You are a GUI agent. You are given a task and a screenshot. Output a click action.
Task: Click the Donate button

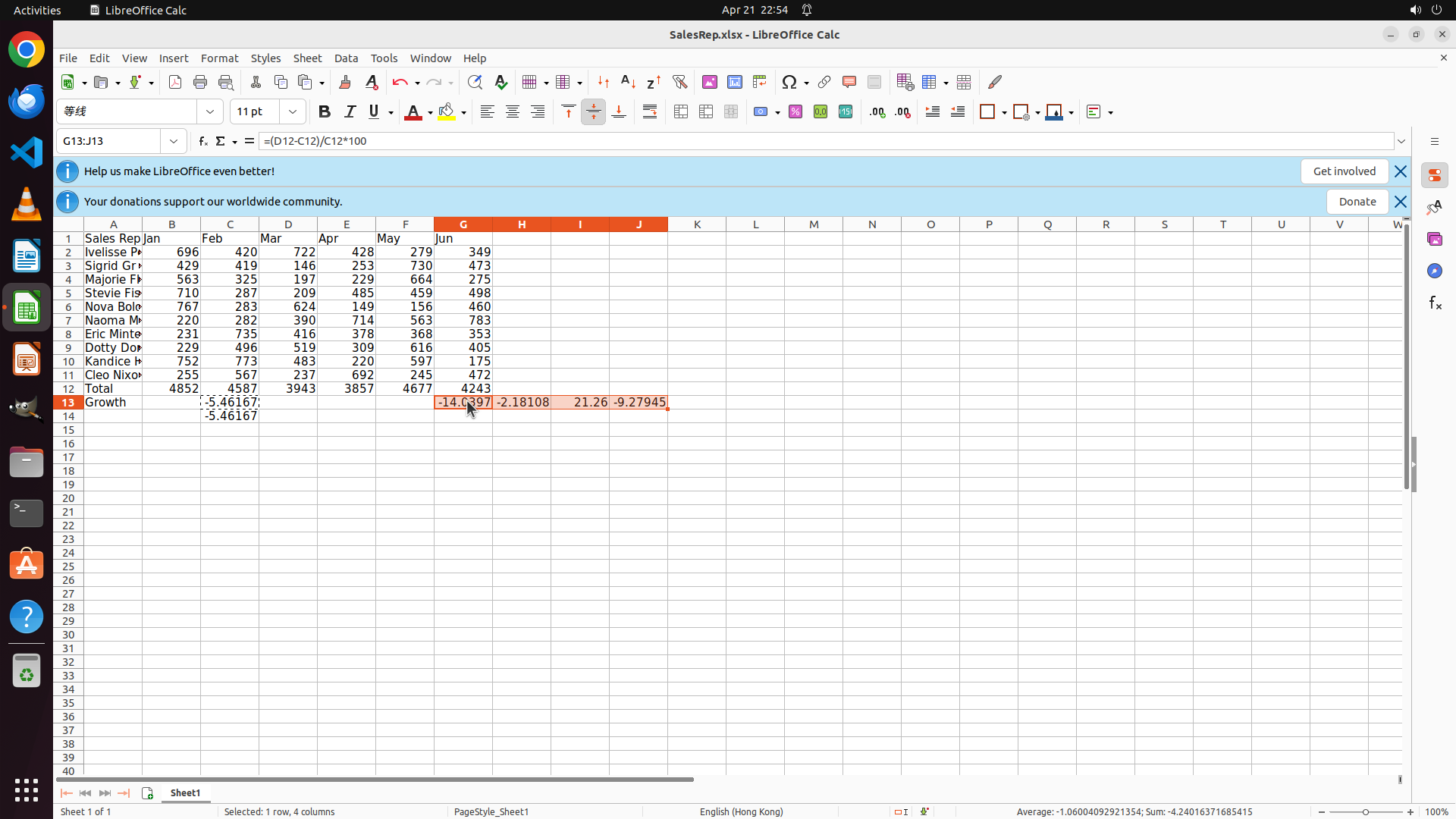click(1357, 202)
